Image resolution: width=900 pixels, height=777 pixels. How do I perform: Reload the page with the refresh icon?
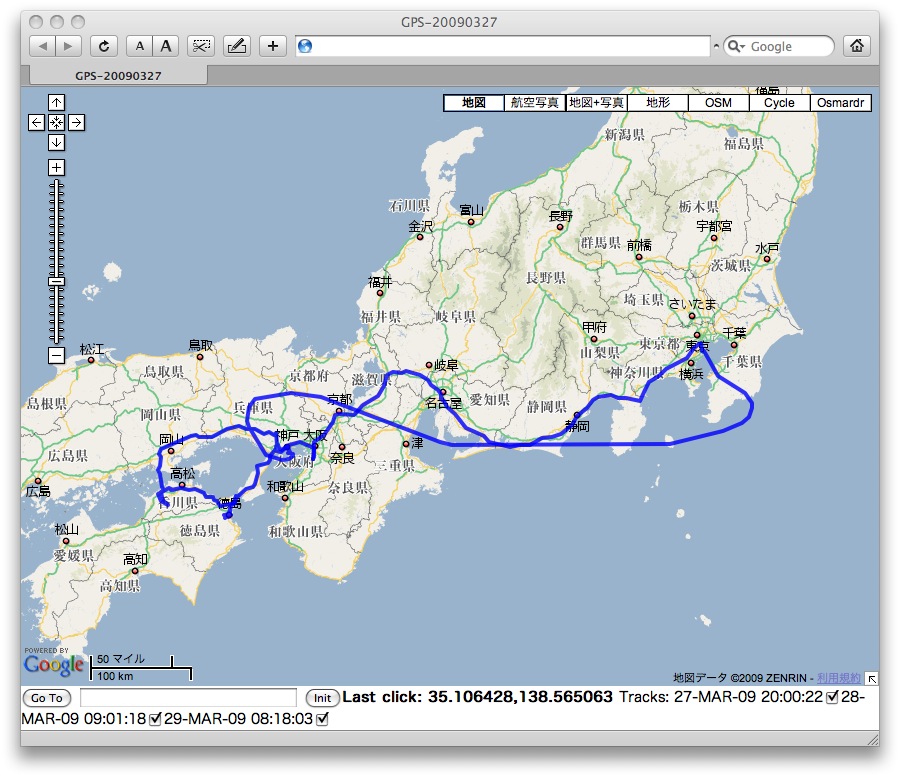(104, 46)
